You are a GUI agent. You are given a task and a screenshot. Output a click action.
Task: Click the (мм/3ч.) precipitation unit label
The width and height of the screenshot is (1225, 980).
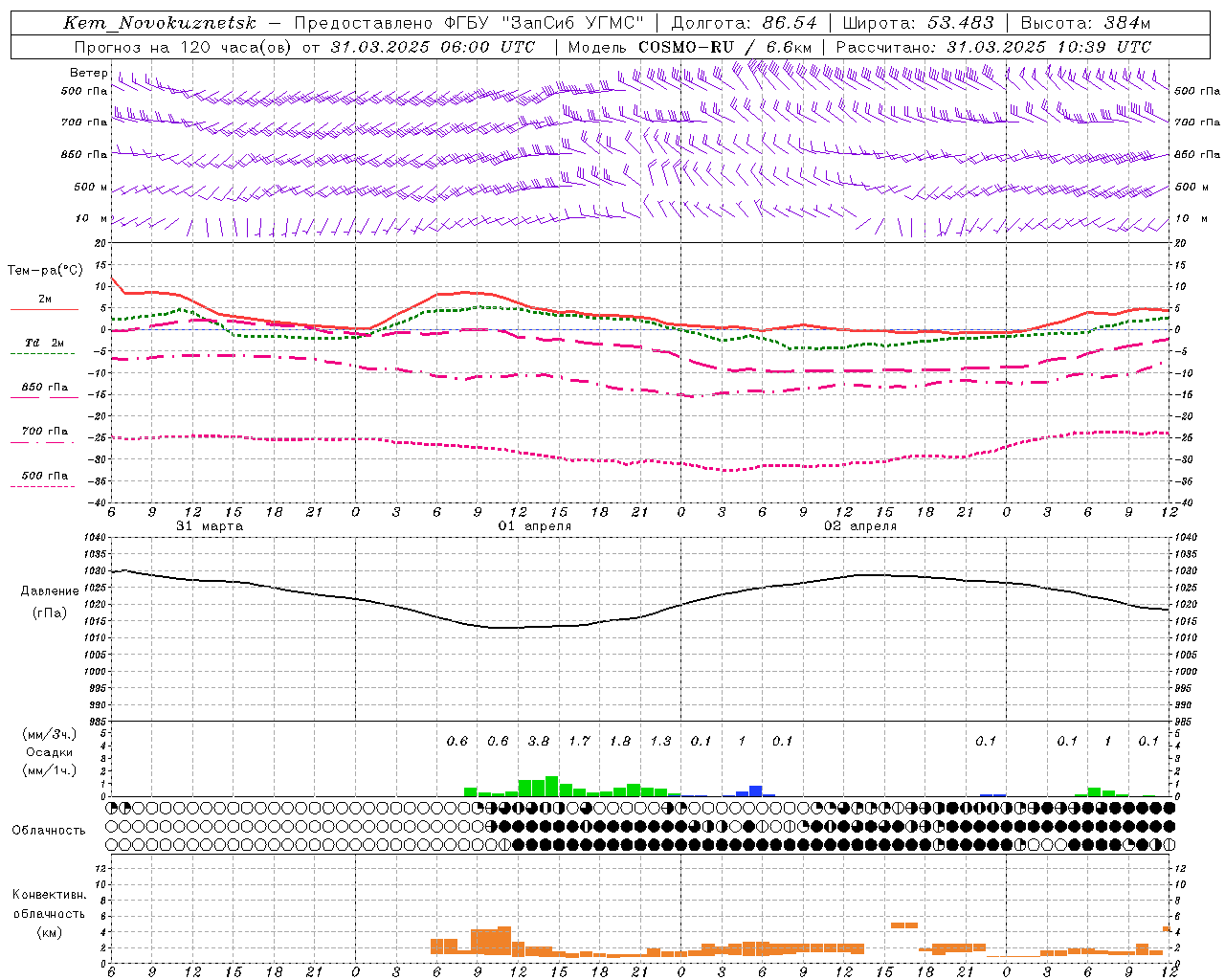tap(50, 734)
